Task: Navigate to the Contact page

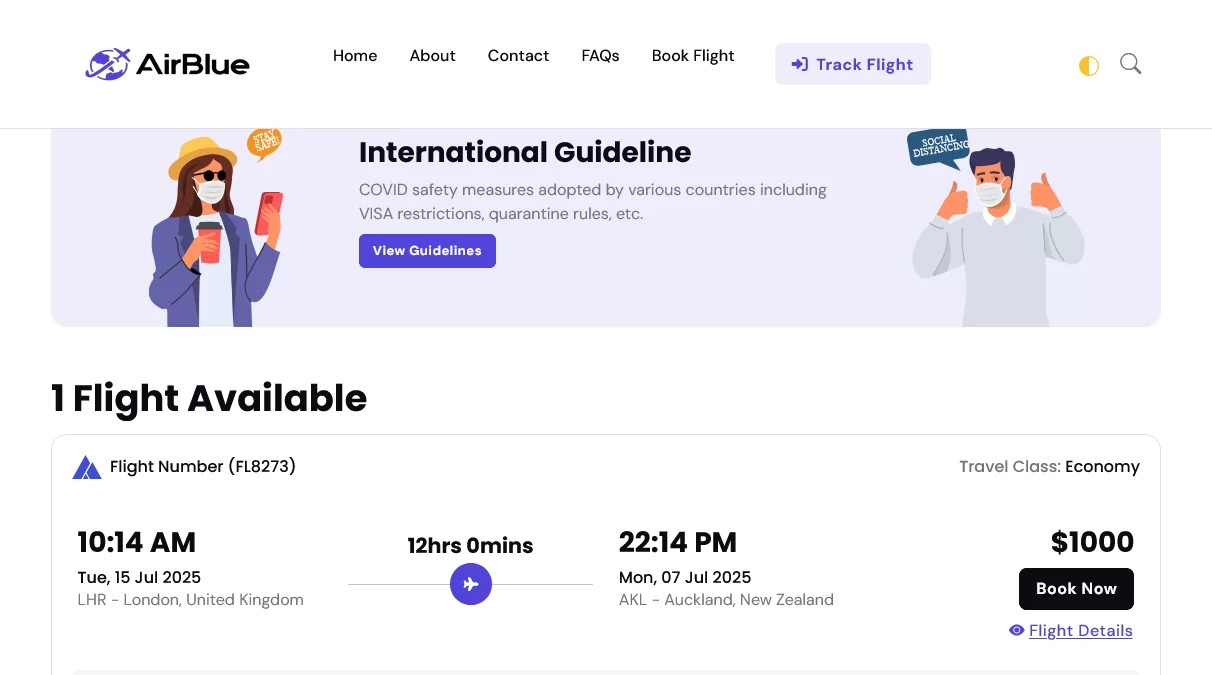Action: [x=518, y=56]
